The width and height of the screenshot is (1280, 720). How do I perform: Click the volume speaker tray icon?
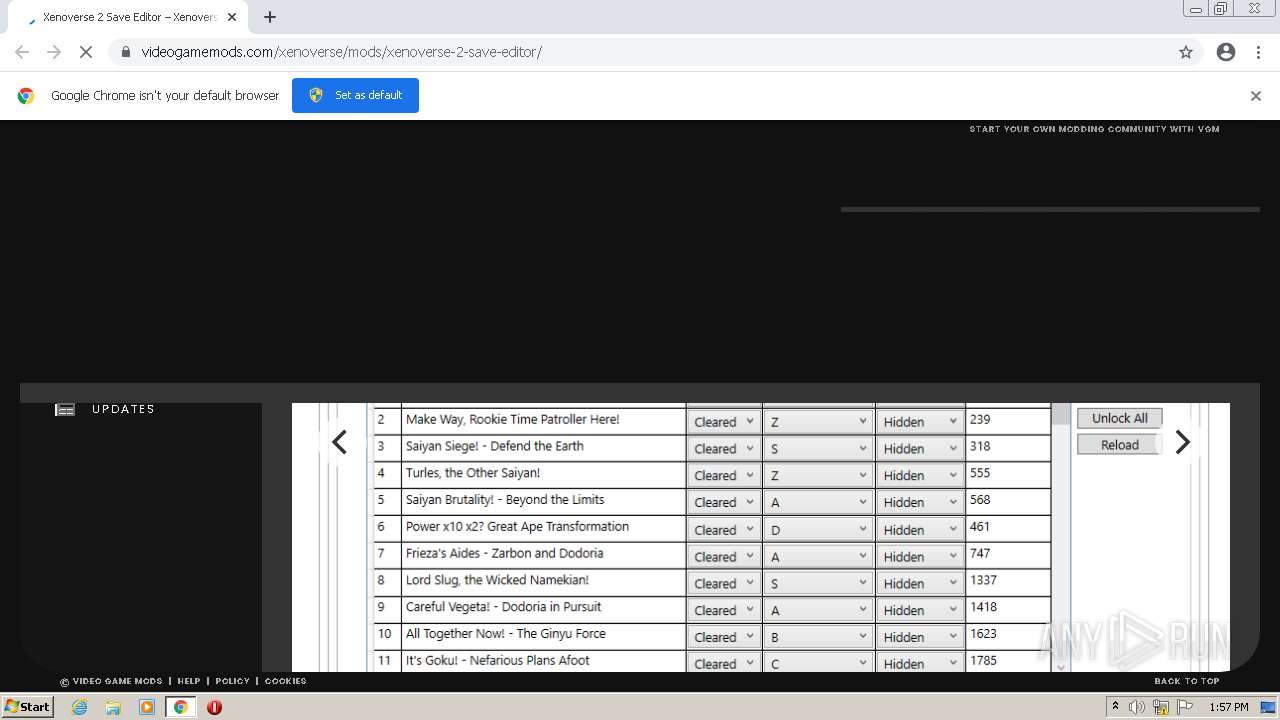(1136, 707)
